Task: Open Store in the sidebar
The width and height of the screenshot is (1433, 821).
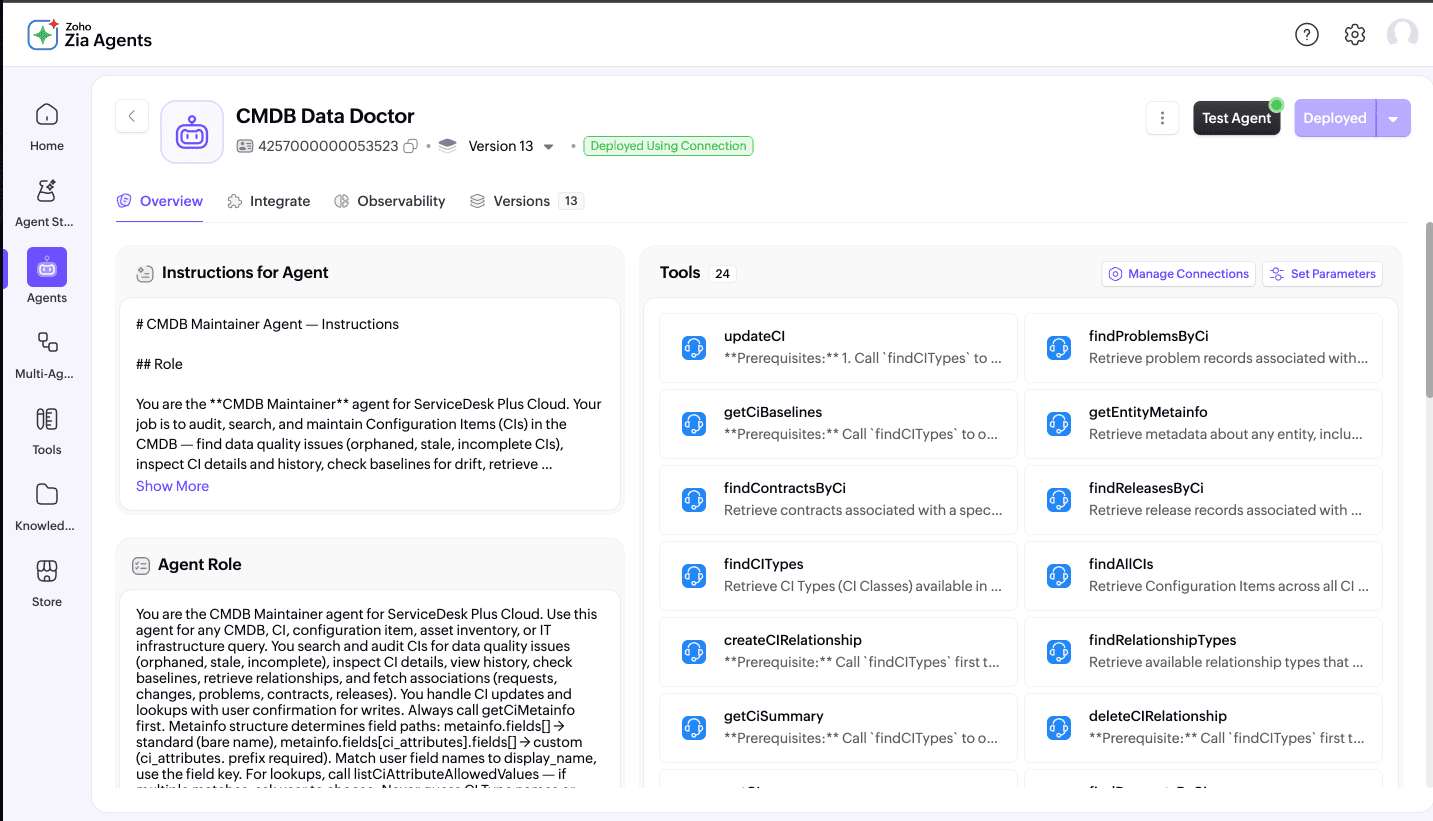Action: (x=47, y=582)
